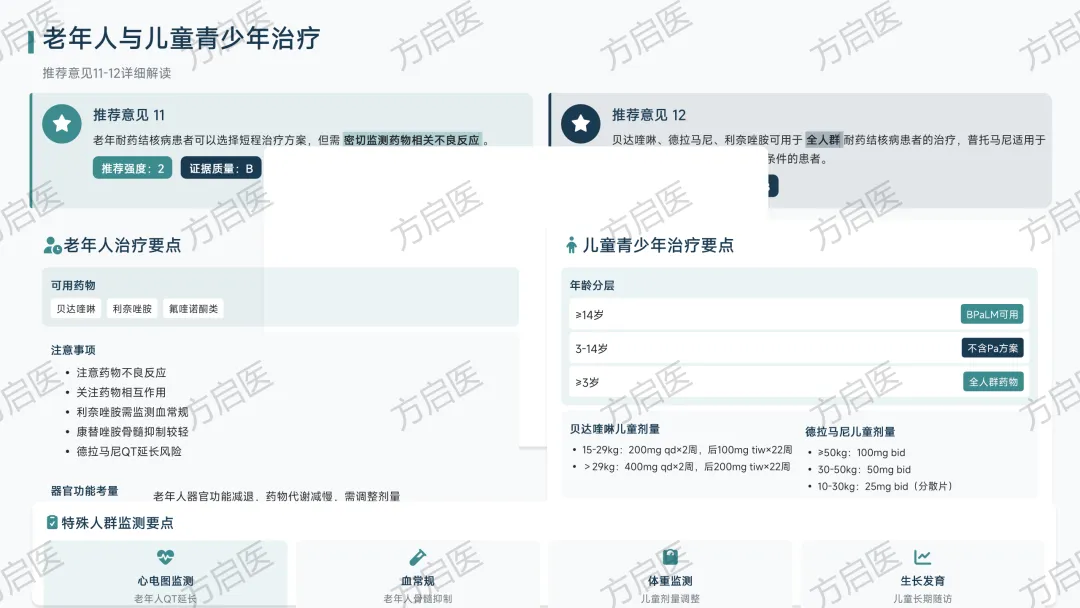Click the star icon beside 推荐意见 12
The image size is (1080, 608).
pos(581,124)
